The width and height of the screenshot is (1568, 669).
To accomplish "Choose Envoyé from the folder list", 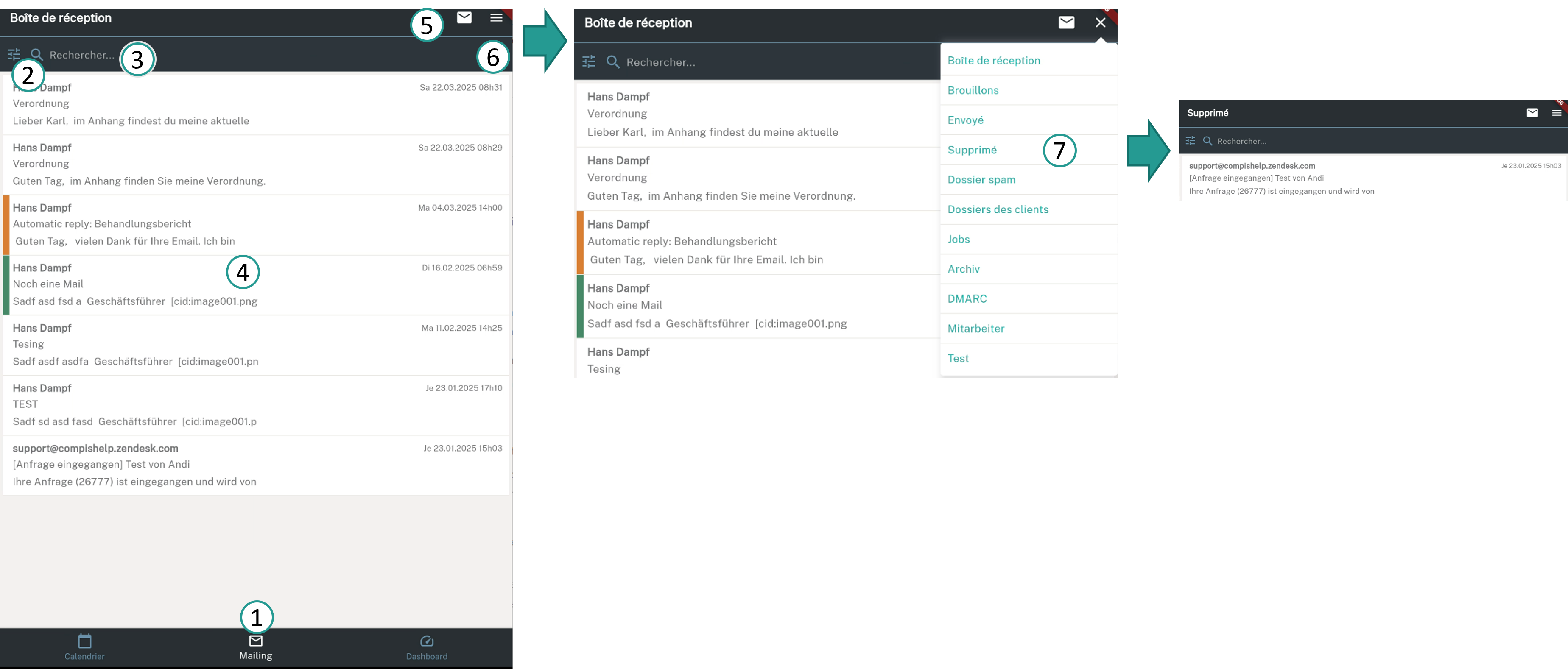I will [x=965, y=120].
